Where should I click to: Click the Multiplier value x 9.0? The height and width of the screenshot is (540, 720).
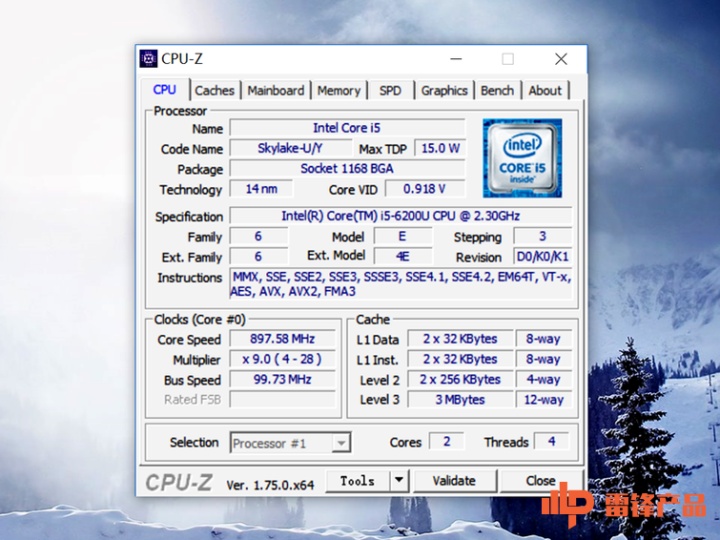coord(282,359)
